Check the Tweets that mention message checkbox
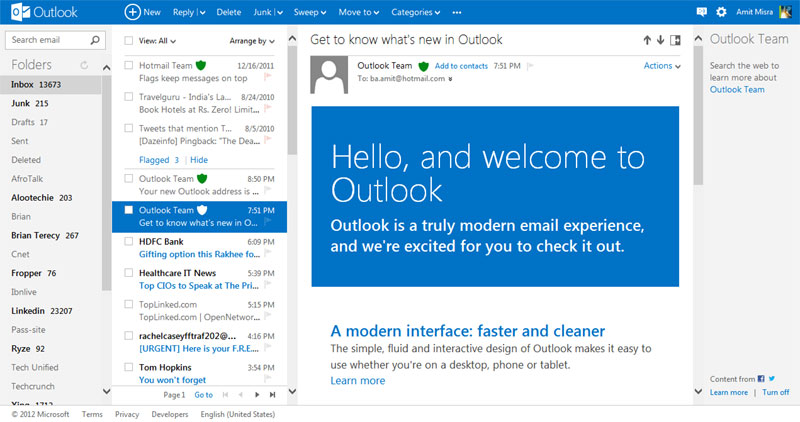The image size is (800, 422). coord(129,128)
